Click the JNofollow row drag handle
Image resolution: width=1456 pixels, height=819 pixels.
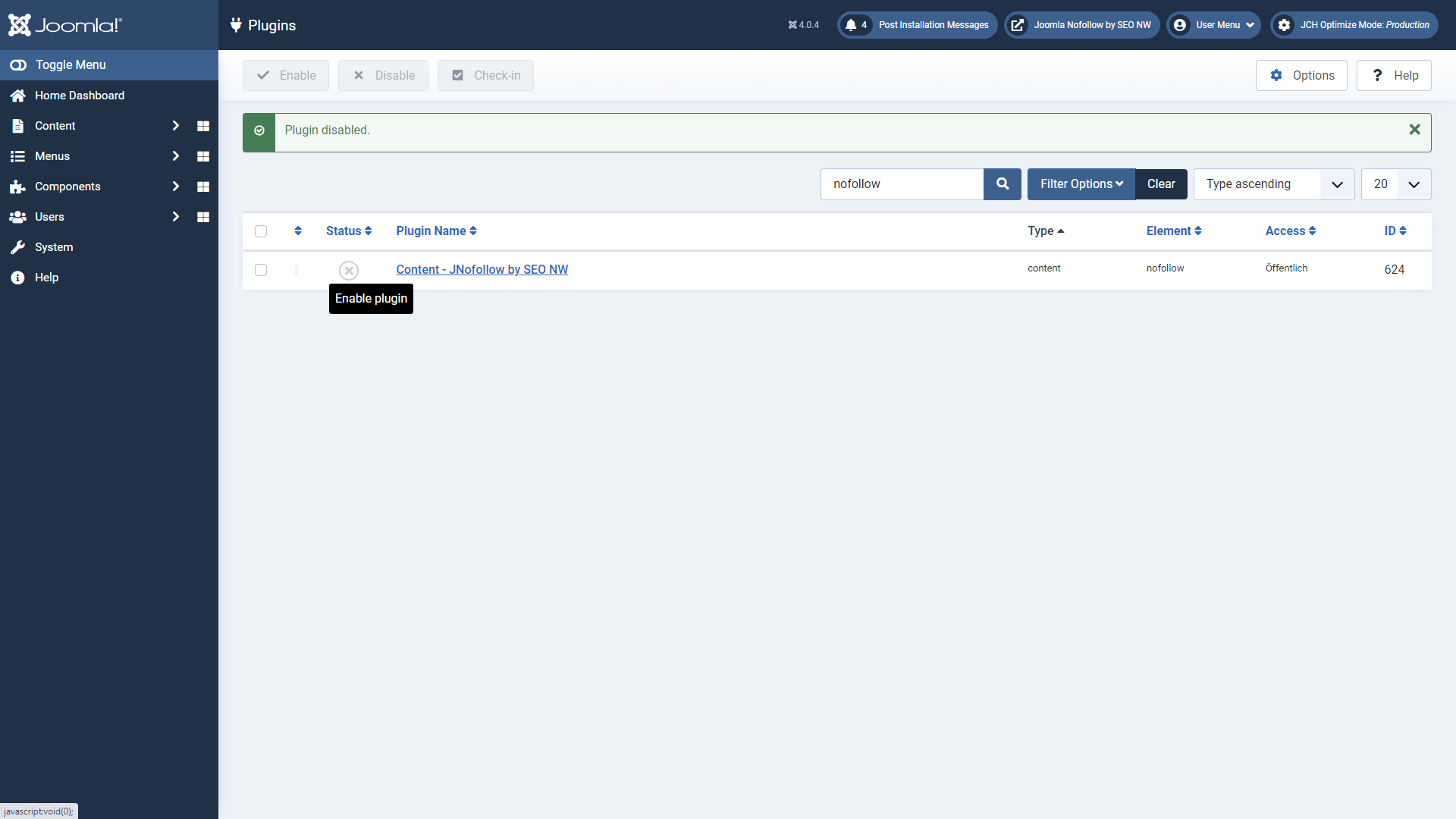297,269
